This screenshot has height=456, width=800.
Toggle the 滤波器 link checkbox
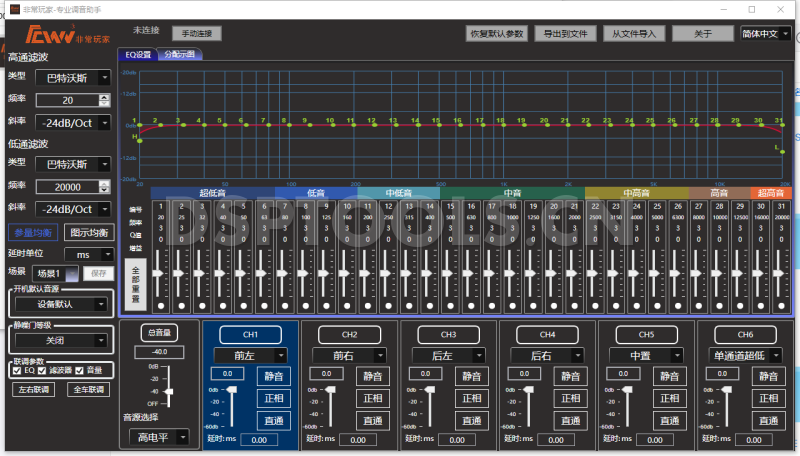click(43, 370)
